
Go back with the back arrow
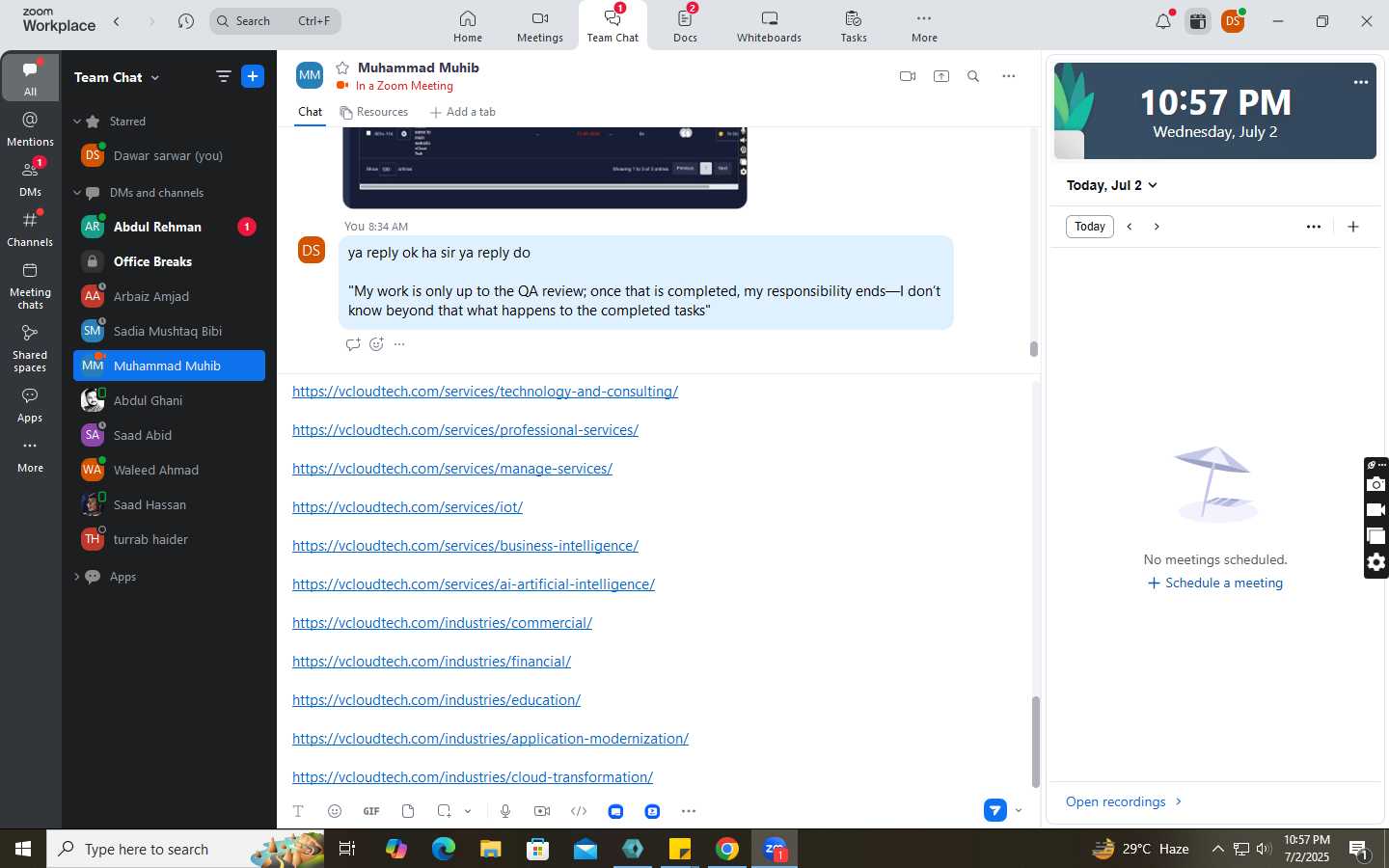117,21
